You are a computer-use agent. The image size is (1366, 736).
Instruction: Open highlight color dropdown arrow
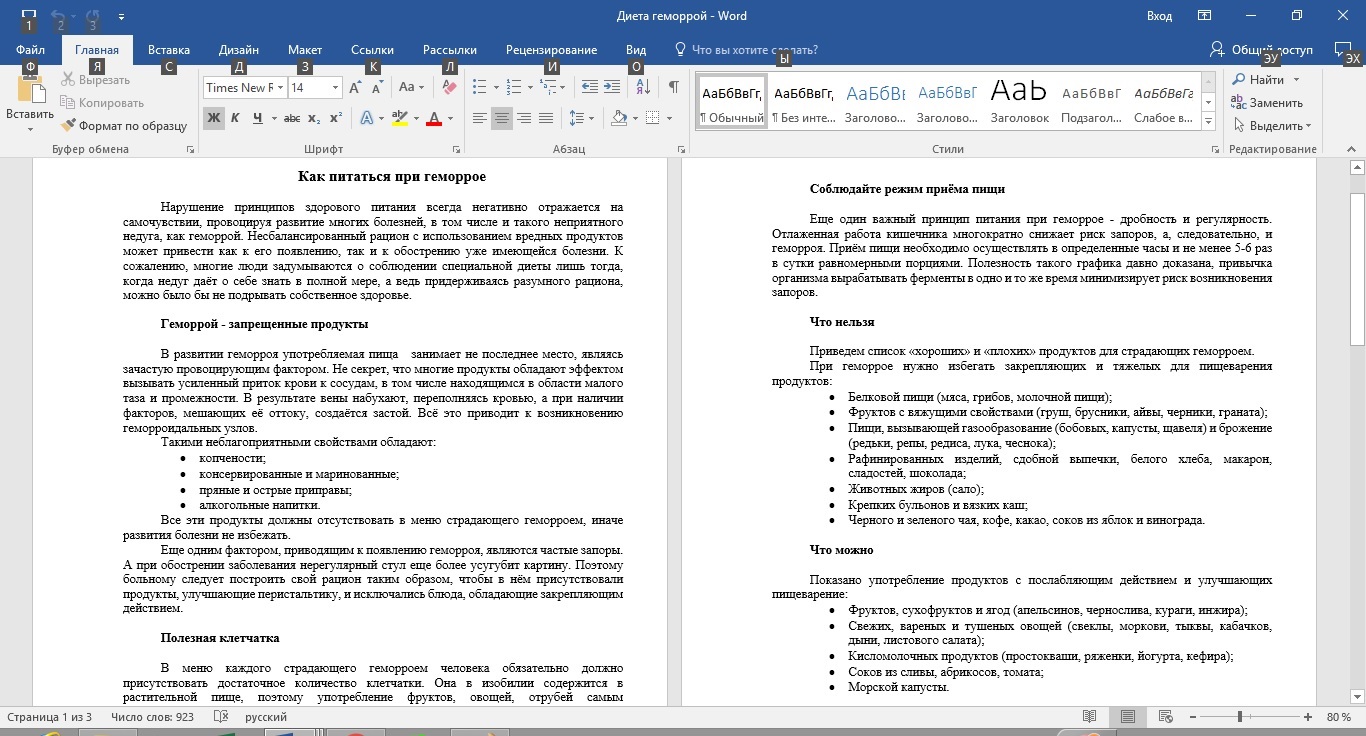416,118
